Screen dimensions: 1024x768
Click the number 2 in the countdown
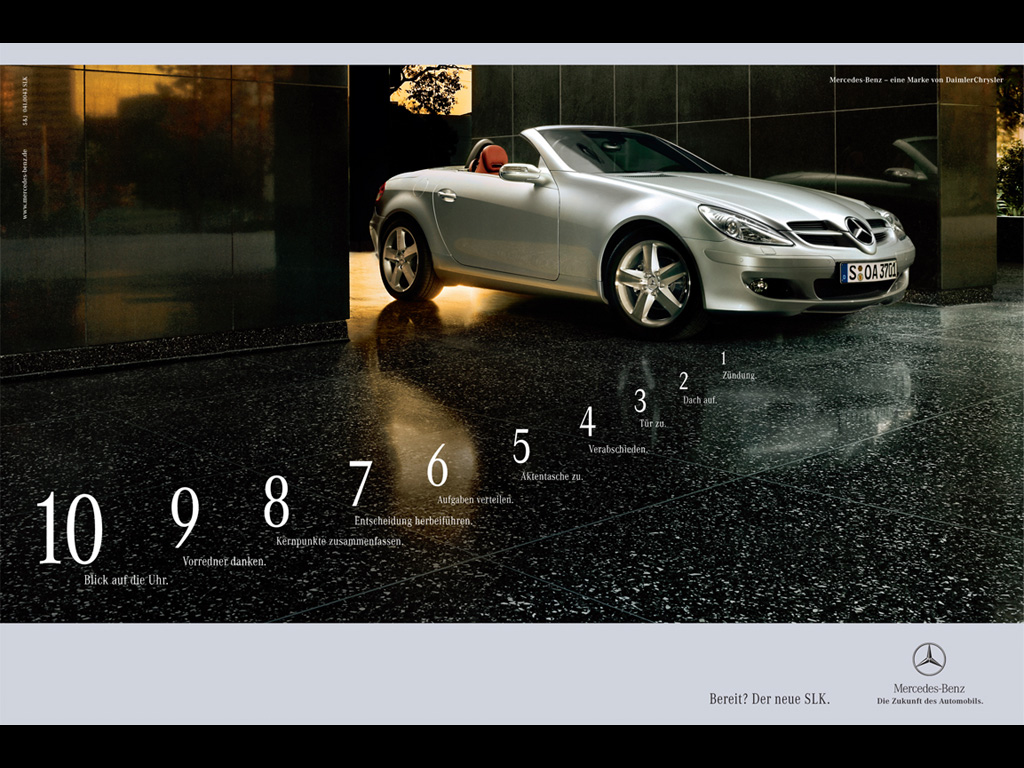pos(684,380)
